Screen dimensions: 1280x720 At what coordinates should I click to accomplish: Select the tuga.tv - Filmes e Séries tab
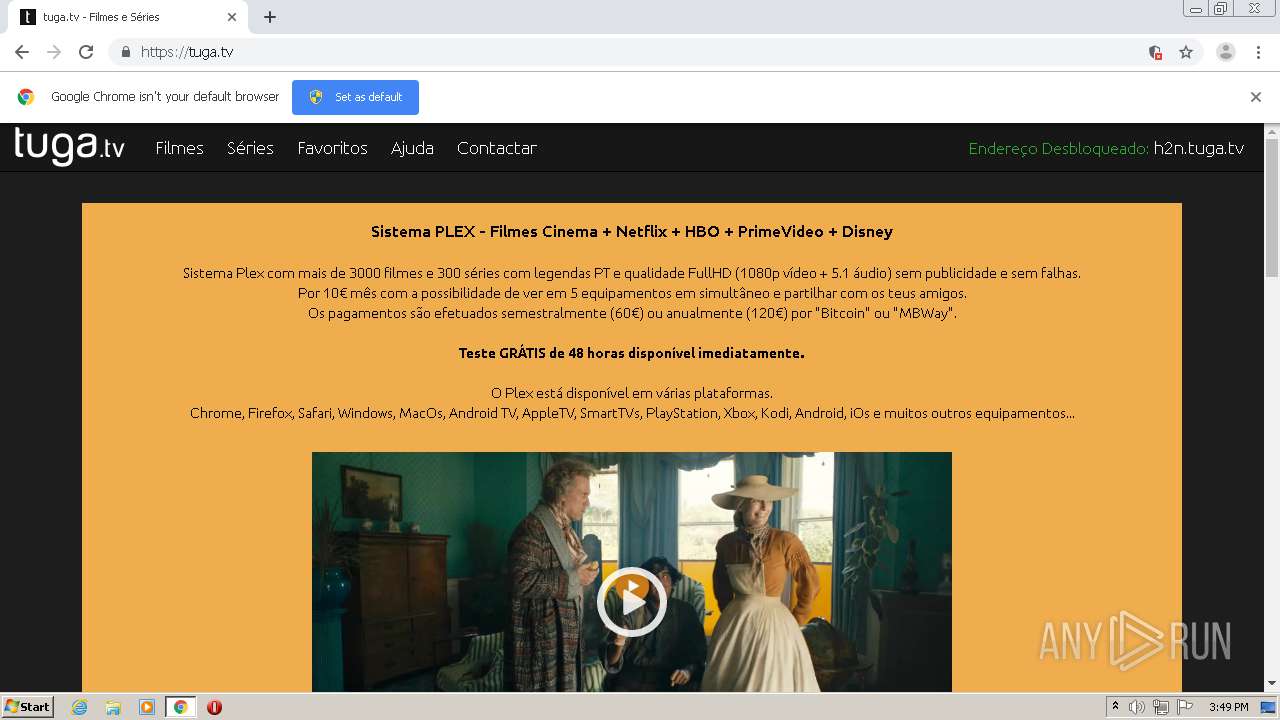(x=128, y=17)
